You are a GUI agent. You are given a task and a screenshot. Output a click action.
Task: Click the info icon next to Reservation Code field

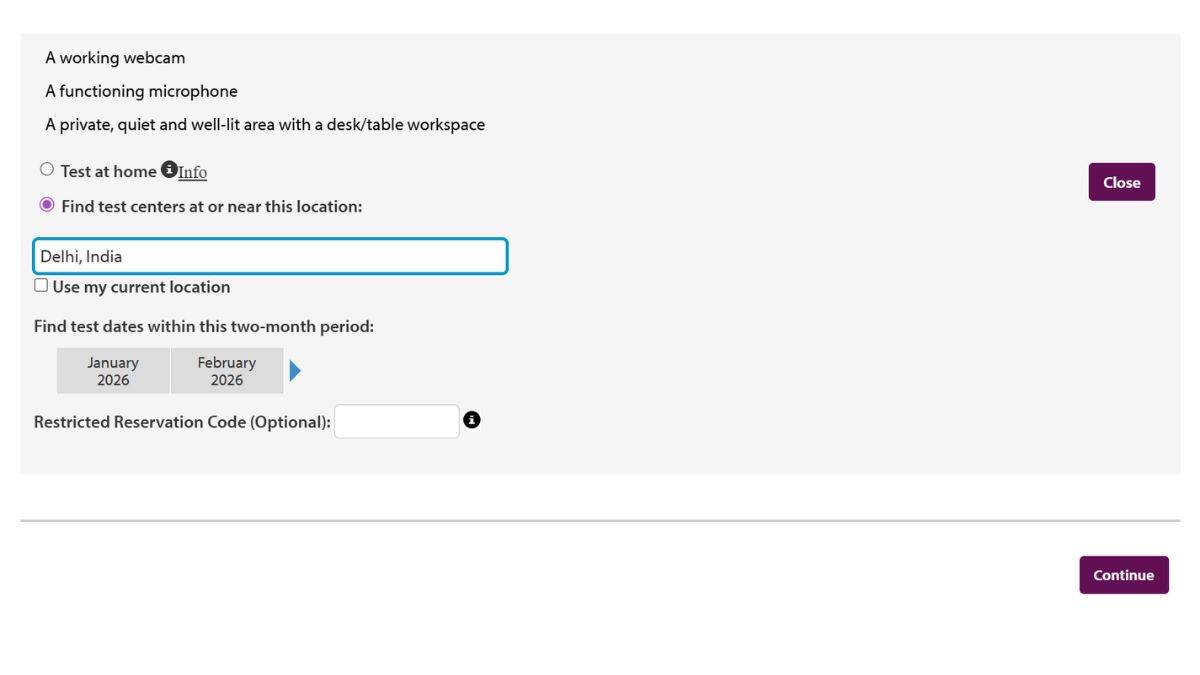[472, 421]
